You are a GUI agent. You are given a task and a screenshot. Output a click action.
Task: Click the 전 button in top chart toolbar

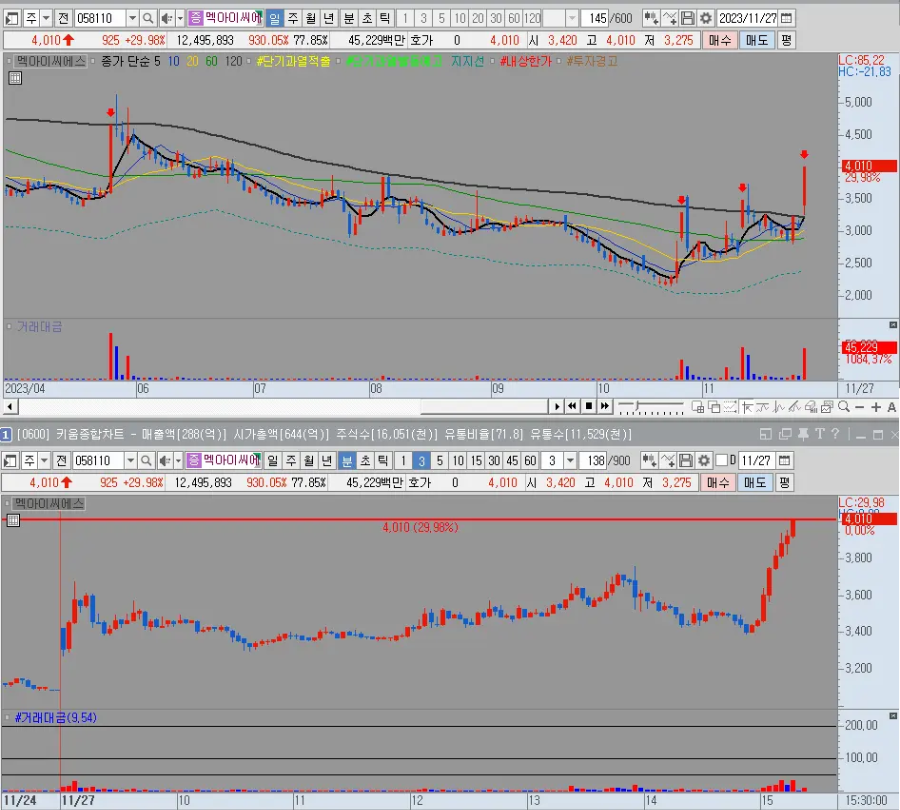click(64, 18)
